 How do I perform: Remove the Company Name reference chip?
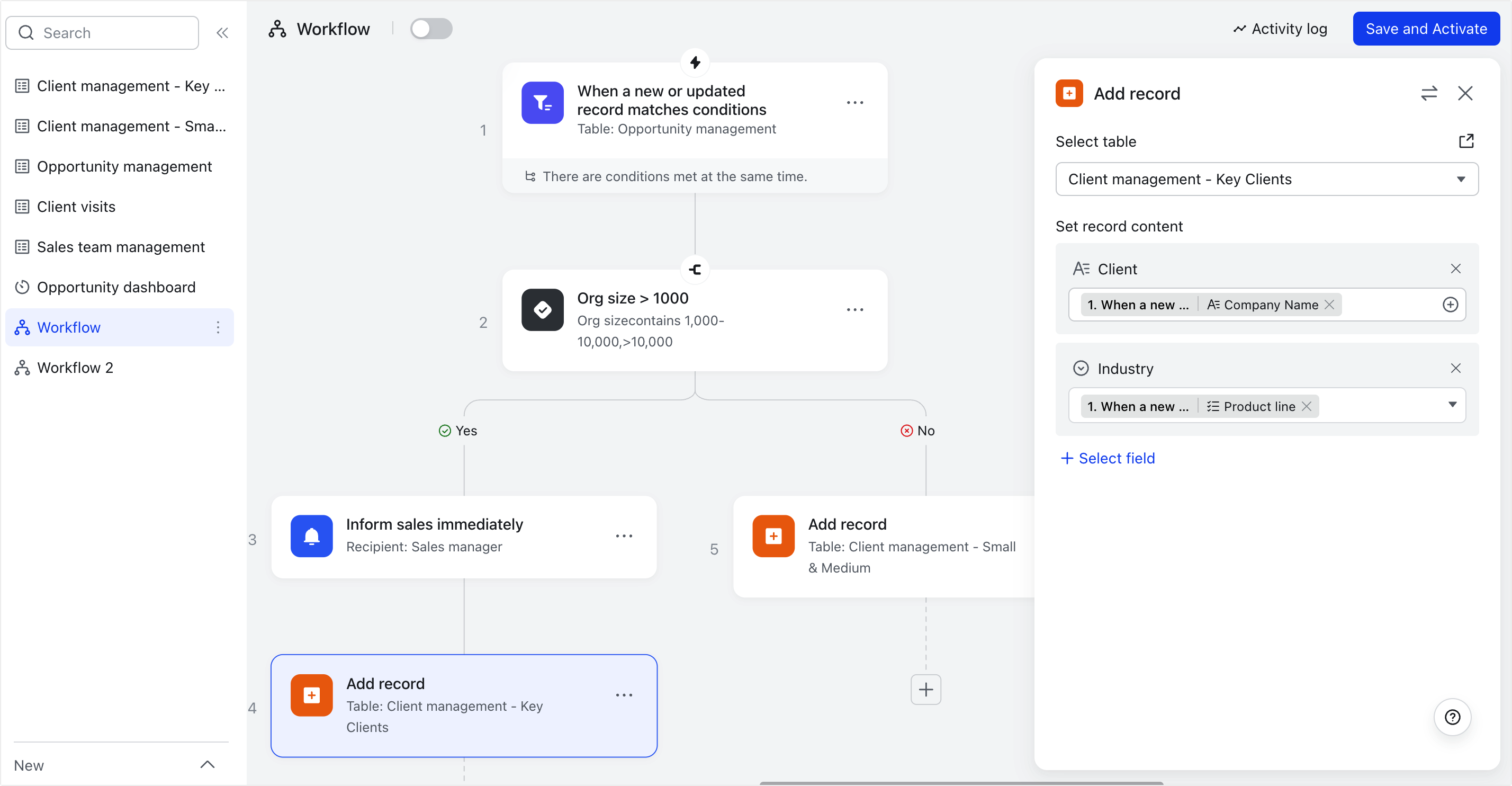[x=1329, y=304]
